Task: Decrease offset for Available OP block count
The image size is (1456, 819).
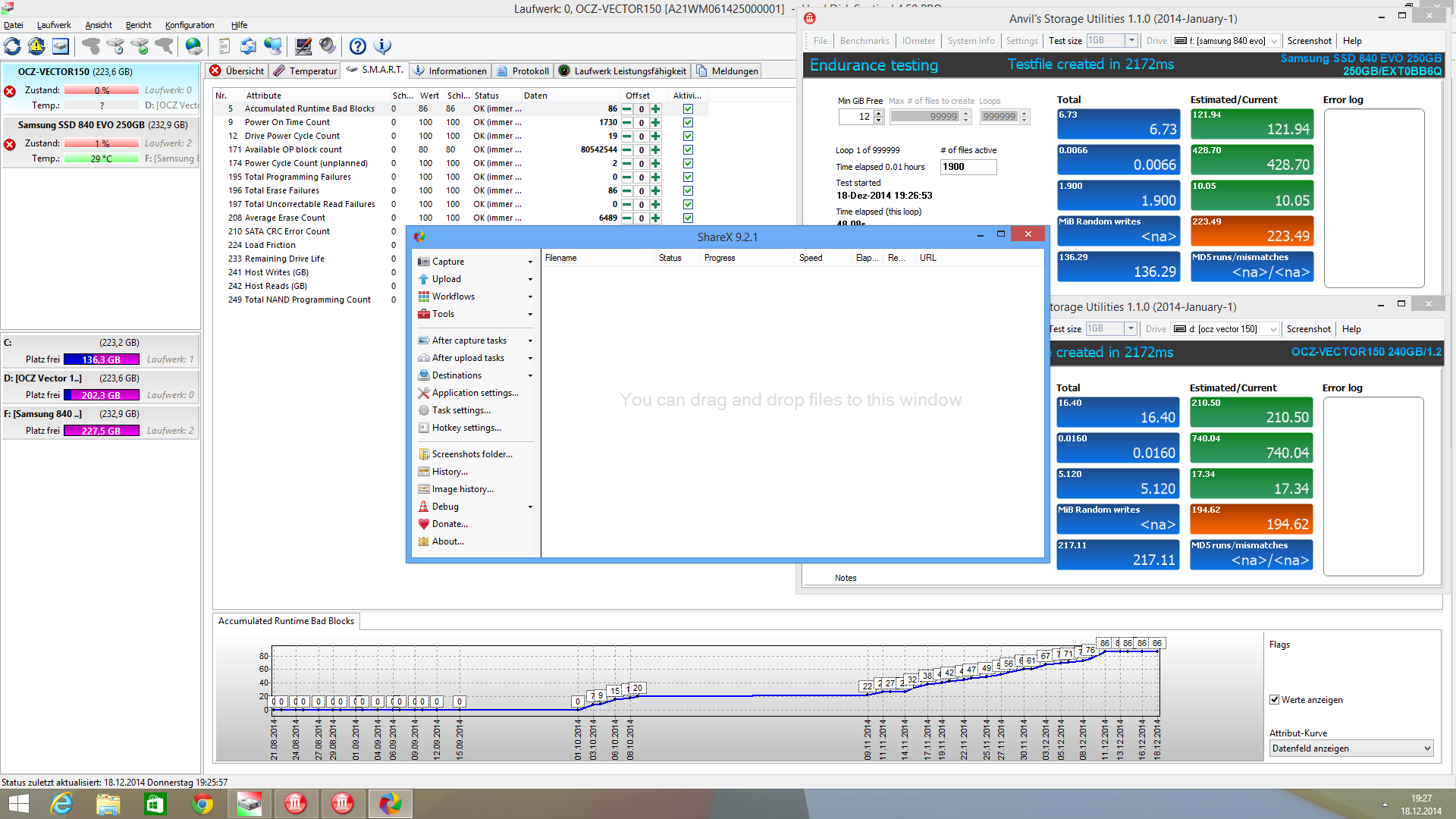Action: [627, 150]
